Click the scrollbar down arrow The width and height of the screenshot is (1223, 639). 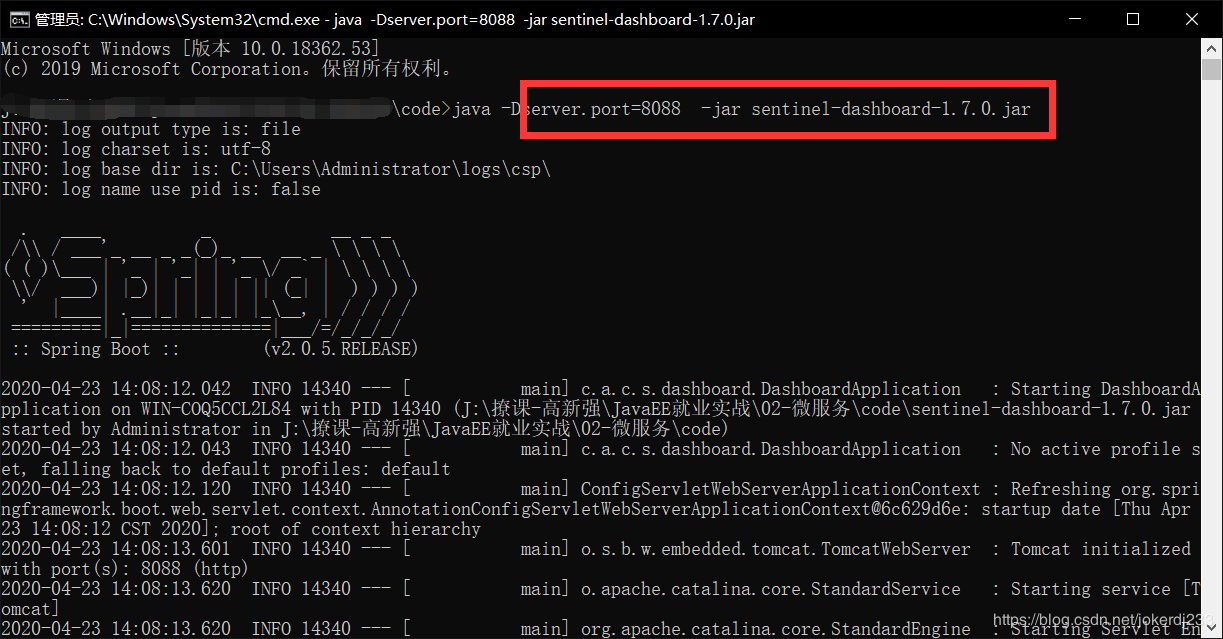point(1212,628)
